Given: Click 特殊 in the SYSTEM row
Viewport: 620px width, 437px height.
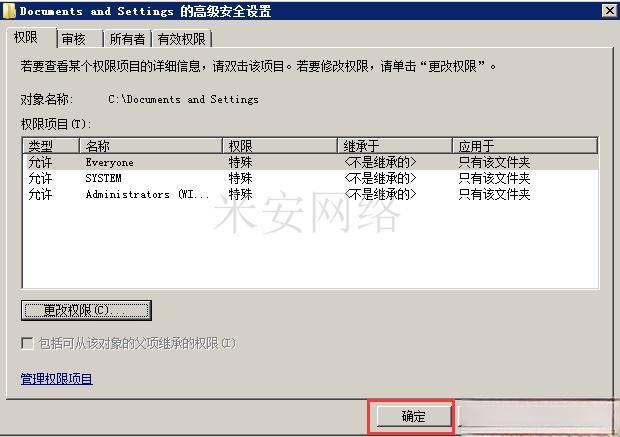Looking at the screenshot, I should [x=240, y=178].
